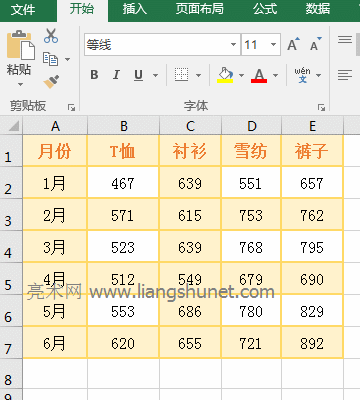Open the 等线 font name dropdown
Image resolution: width=360 pixels, height=400 pixels.
pos(233,44)
